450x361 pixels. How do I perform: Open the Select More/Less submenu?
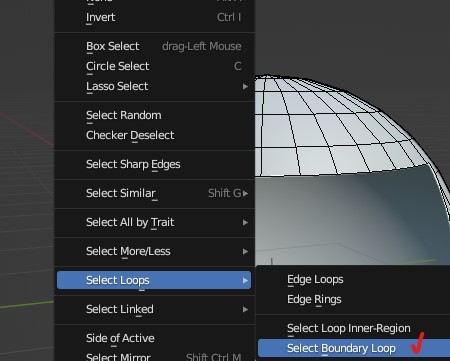coord(154,251)
